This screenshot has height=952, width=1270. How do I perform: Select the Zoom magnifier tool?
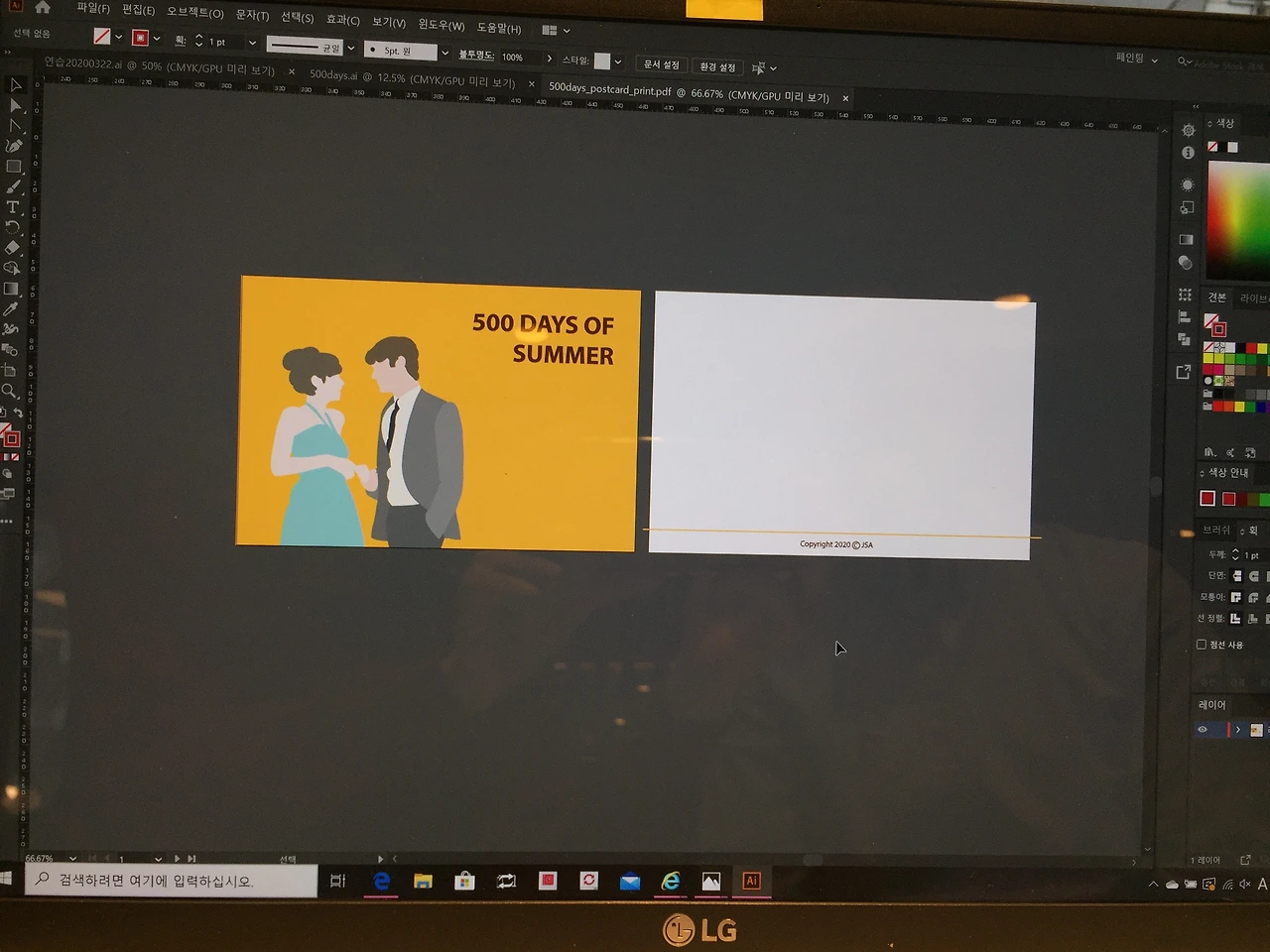coord(10,391)
